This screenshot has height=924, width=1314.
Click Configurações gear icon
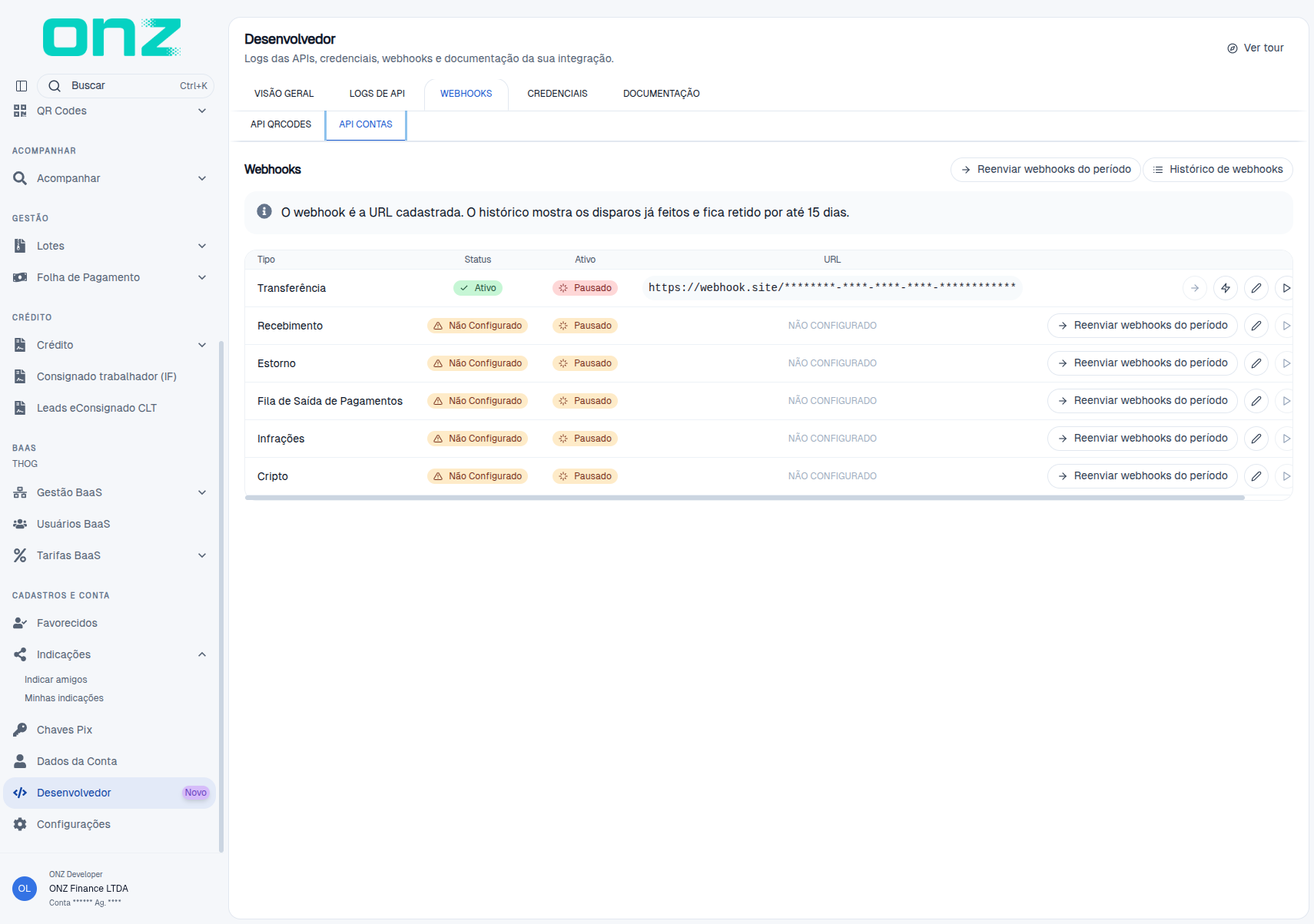(x=20, y=824)
